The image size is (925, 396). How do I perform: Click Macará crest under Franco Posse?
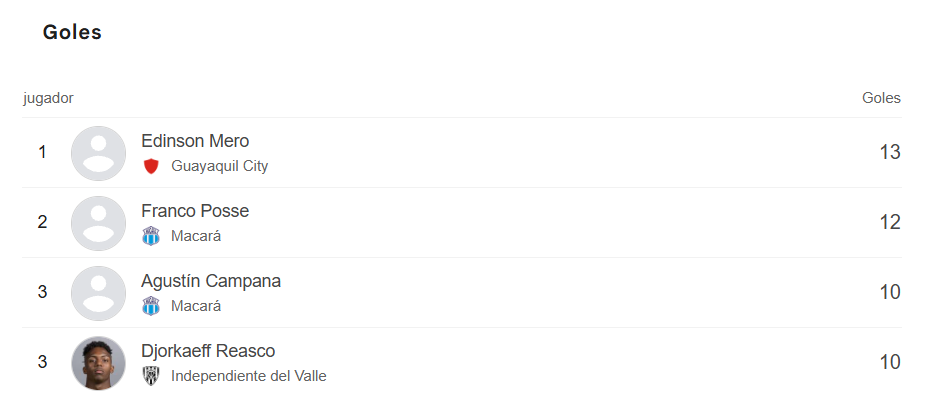pyautogui.click(x=151, y=236)
